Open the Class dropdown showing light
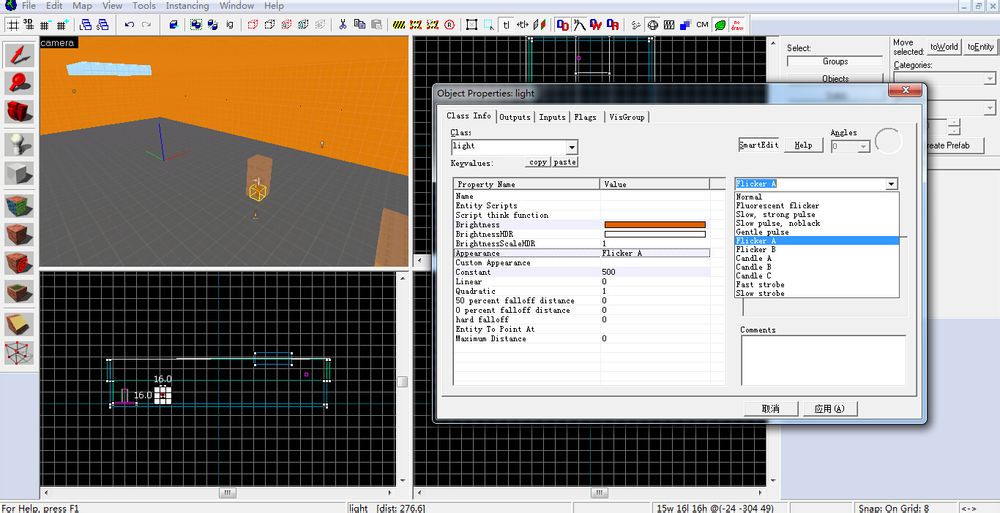 (x=571, y=147)
